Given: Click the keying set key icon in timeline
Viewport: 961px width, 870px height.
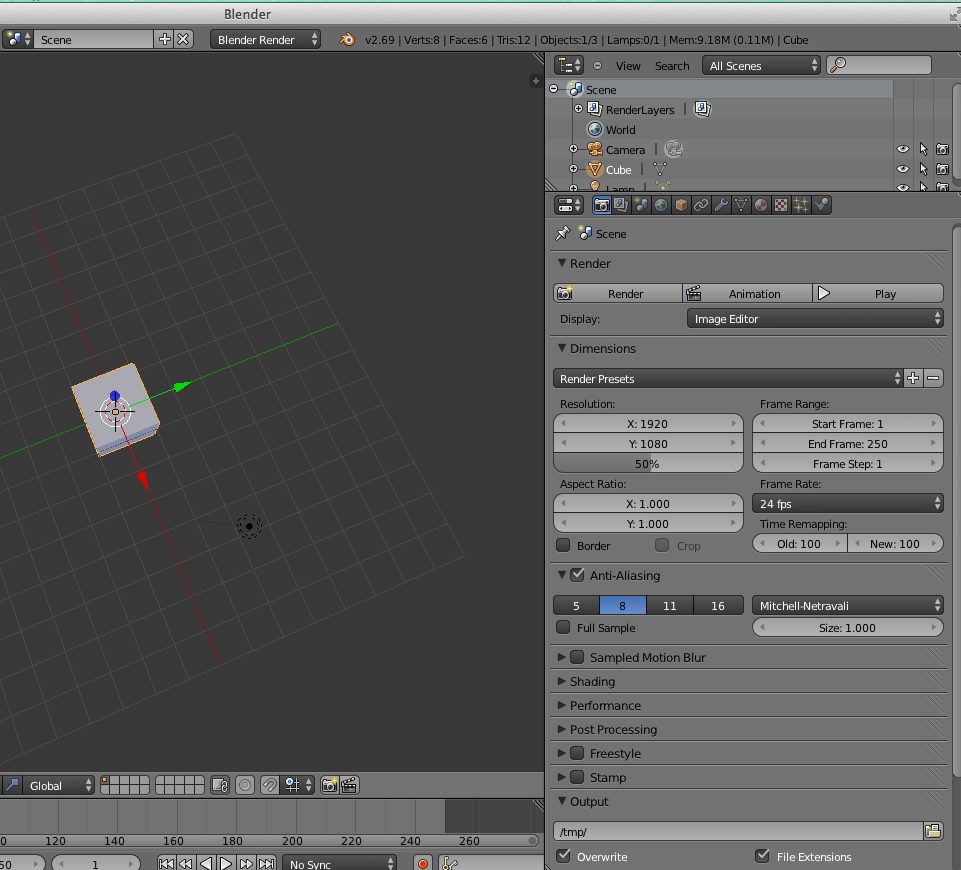Looking at the screenshot, I should click(x=449, y=863).
